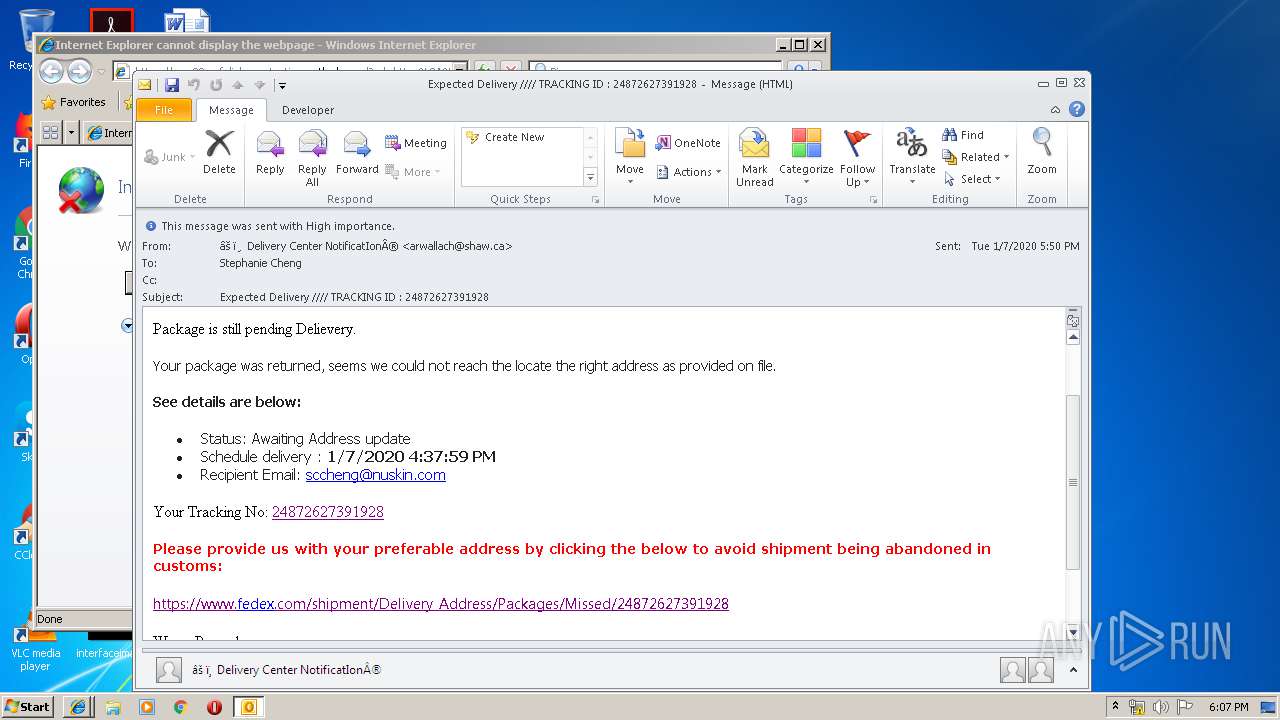Expand the Quick Steps gallery arrow
This screenshot has height=720, width=1280.
590,177
